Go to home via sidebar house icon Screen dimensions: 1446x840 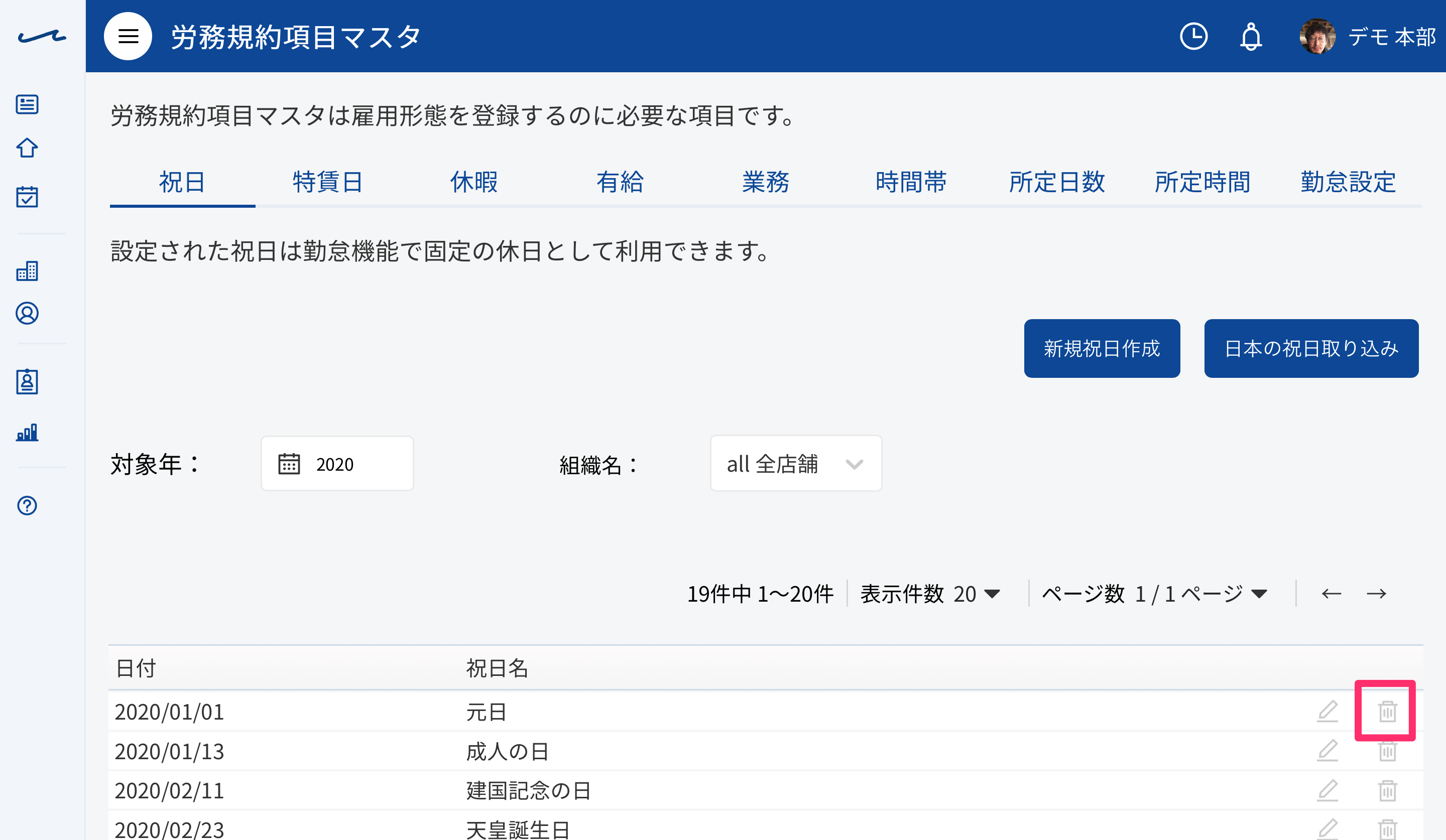pos(27,148)
